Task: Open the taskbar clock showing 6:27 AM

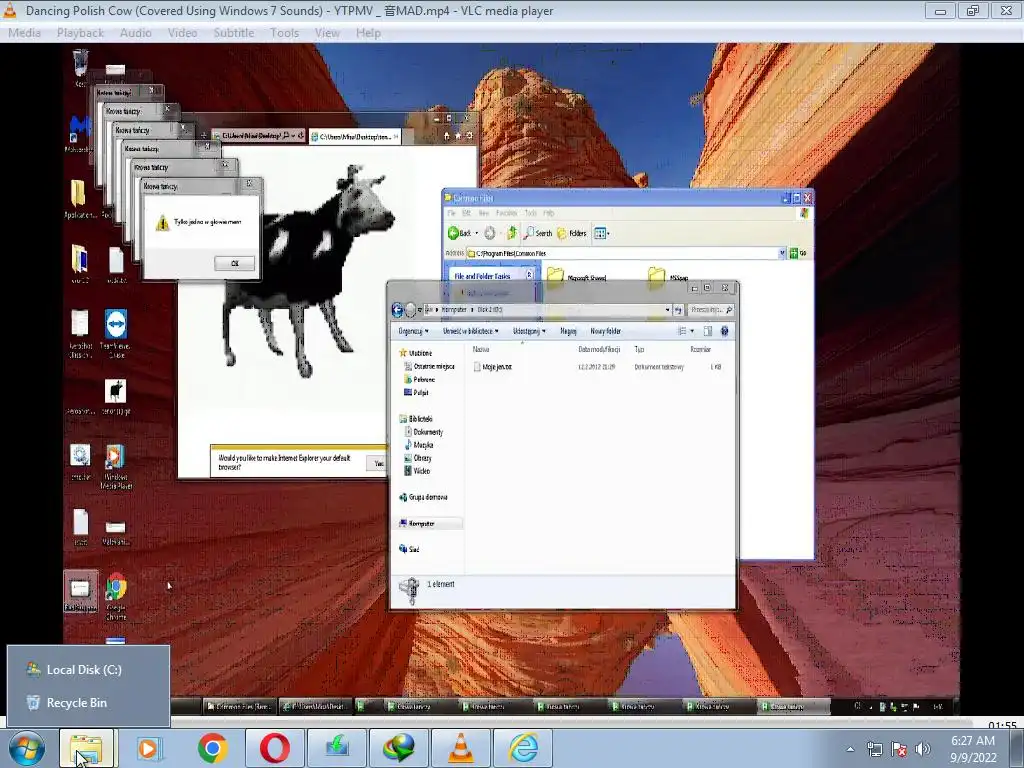Action: [x=973, y=749]
